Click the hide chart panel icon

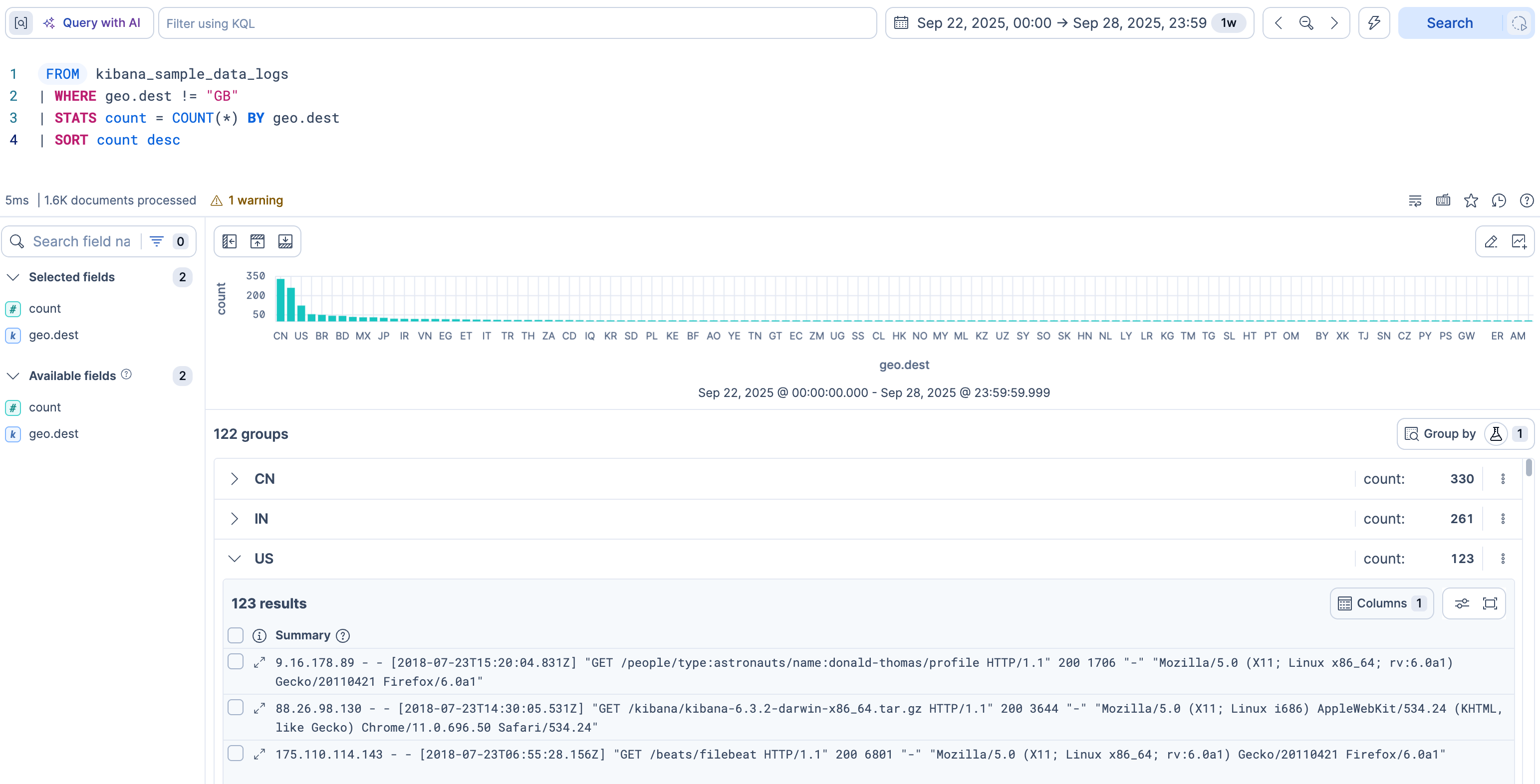tap(257, 241)
